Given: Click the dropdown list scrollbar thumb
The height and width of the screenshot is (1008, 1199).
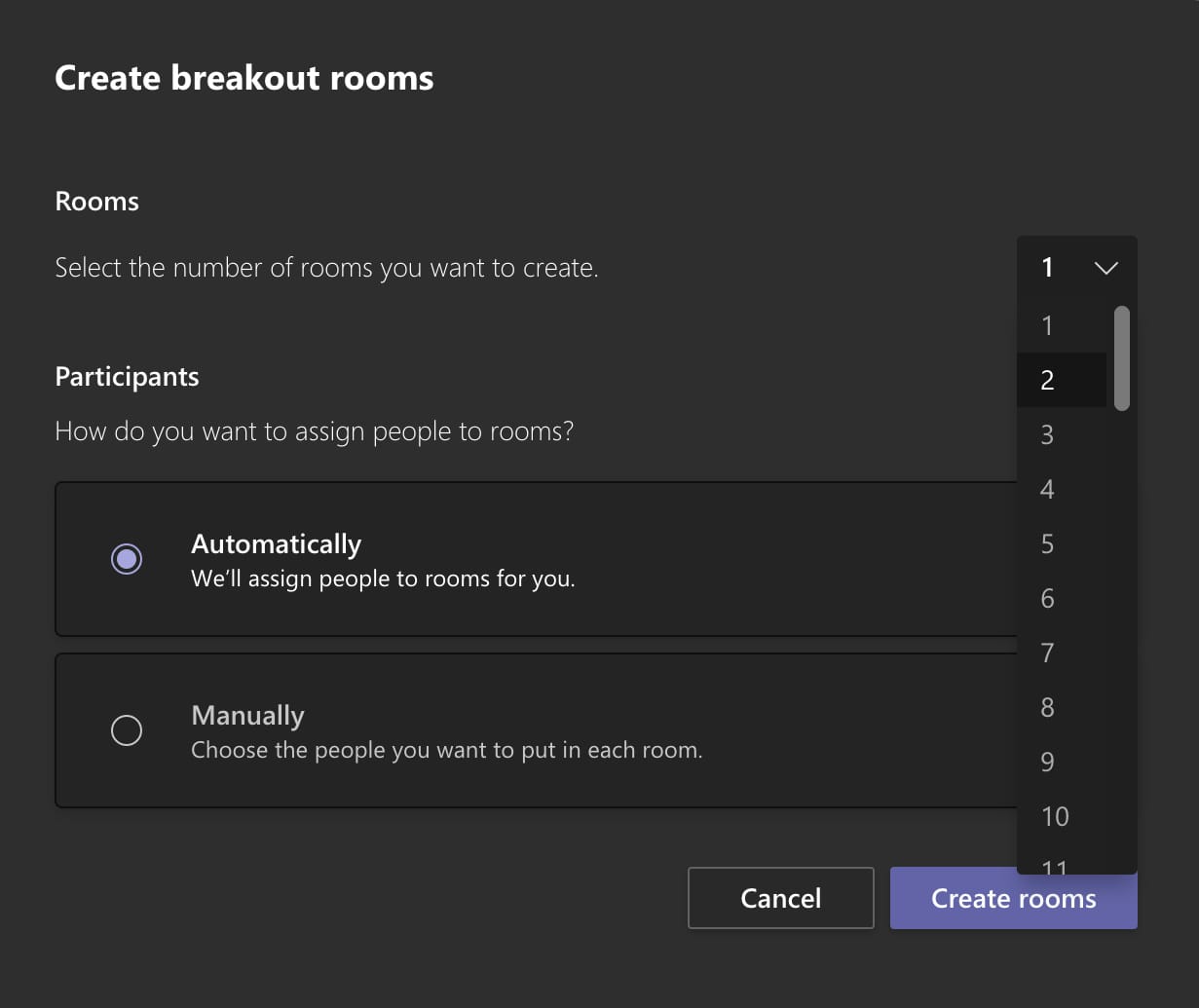Looking at the screenshot, I should [x=1121, y=358].
